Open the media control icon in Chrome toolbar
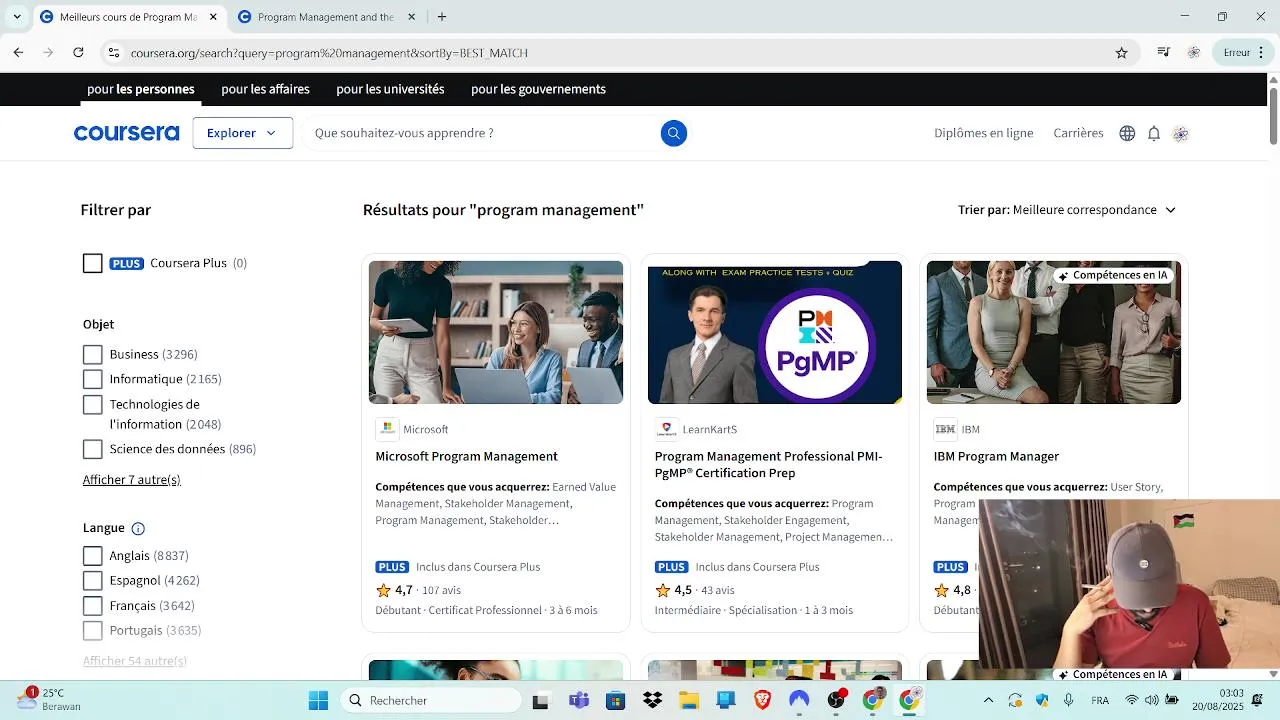Image resolution: width=1280 pixels, height=720 pixels. click(1164, 53)
